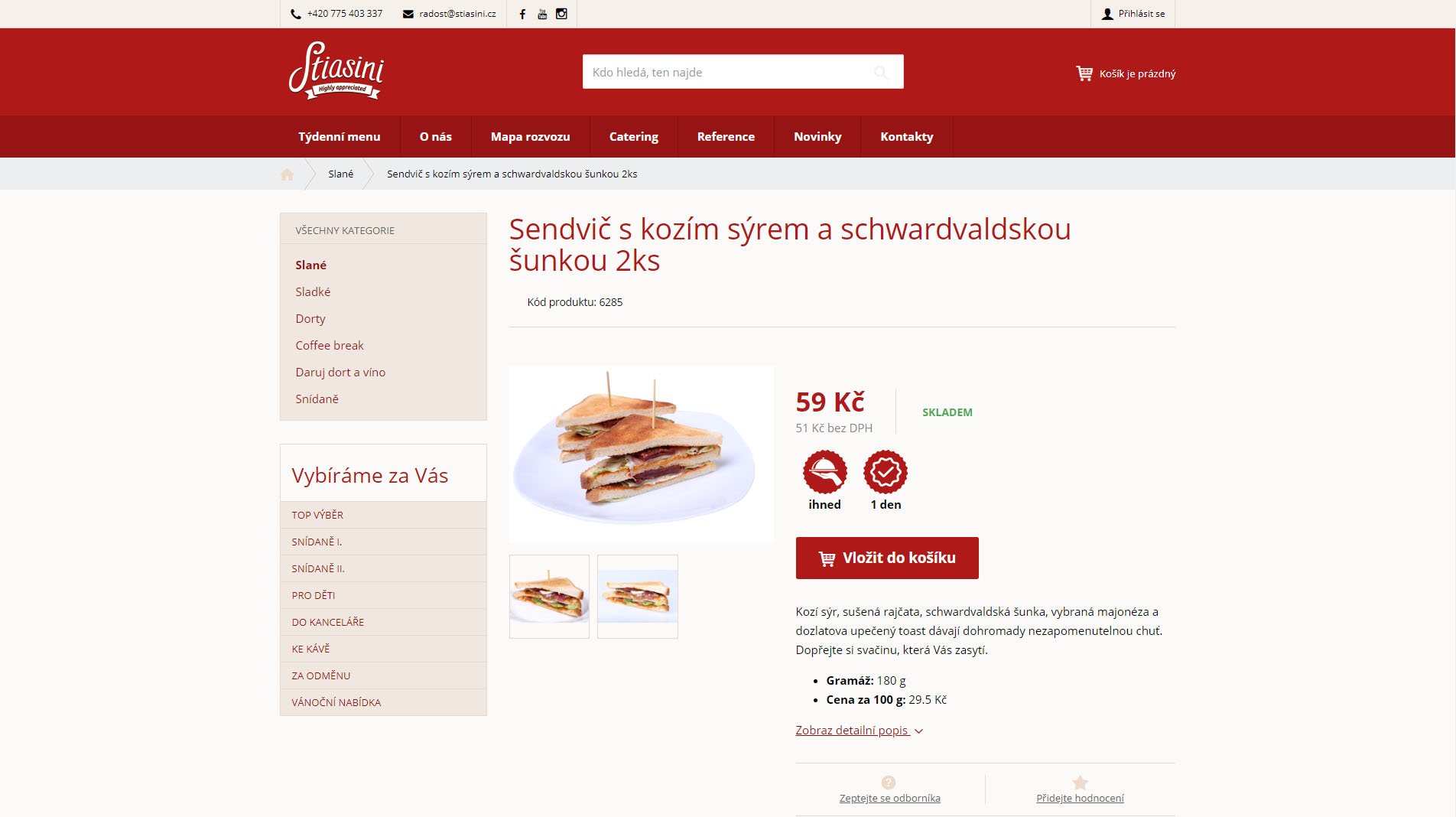Click the 'ihned' delivery badge icon
1456x817 pixels.
[x=824, y=472]
